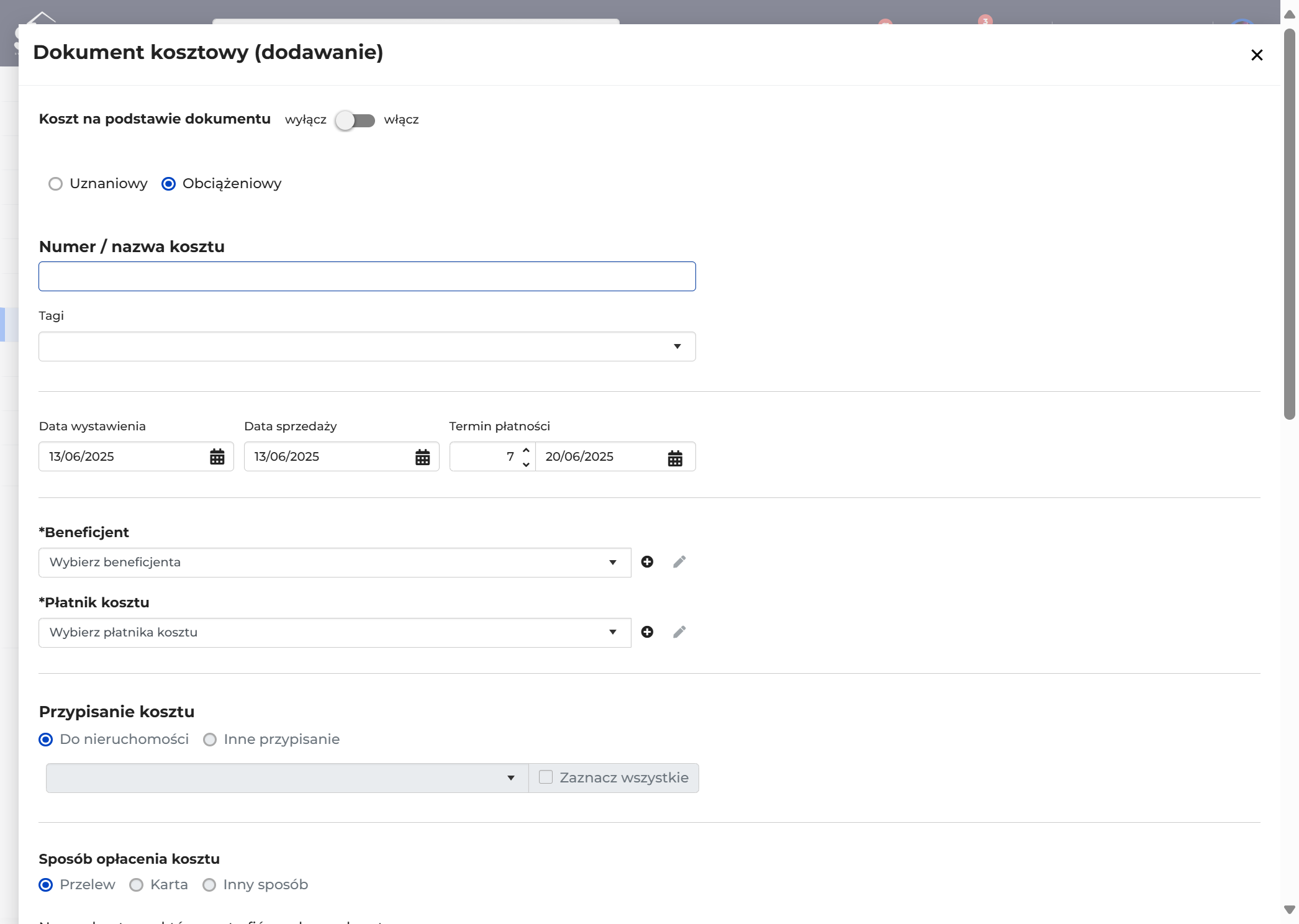Add new Beneficjent with plus icon
The image size is (1299, 924).
pyautogui.click(x=647, y=562)
